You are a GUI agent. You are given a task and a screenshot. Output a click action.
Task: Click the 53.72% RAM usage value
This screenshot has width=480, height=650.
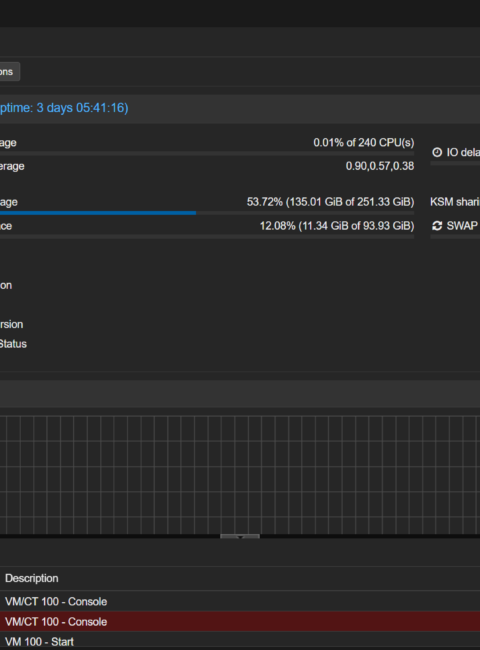pos(330,202)
